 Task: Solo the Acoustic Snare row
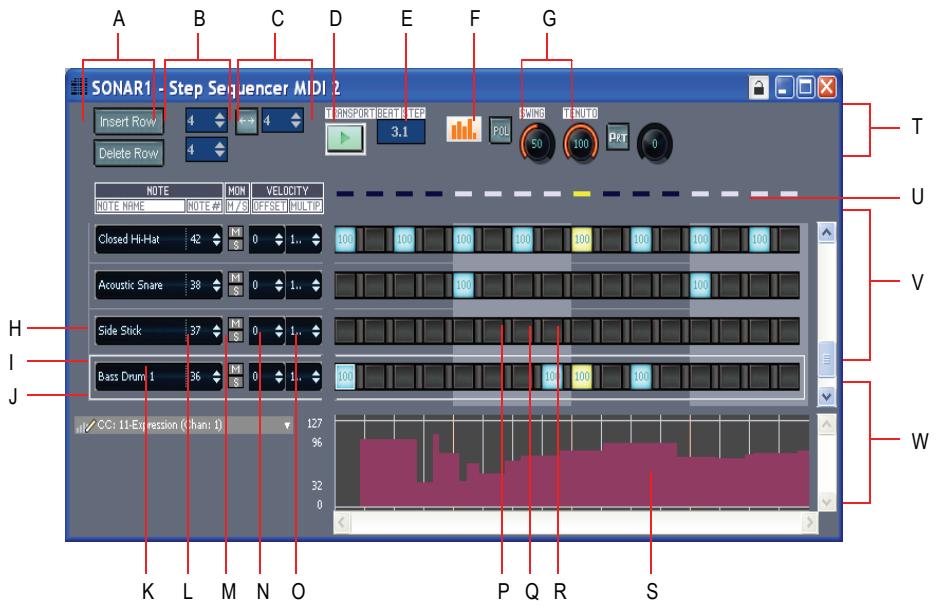(236, 290)
